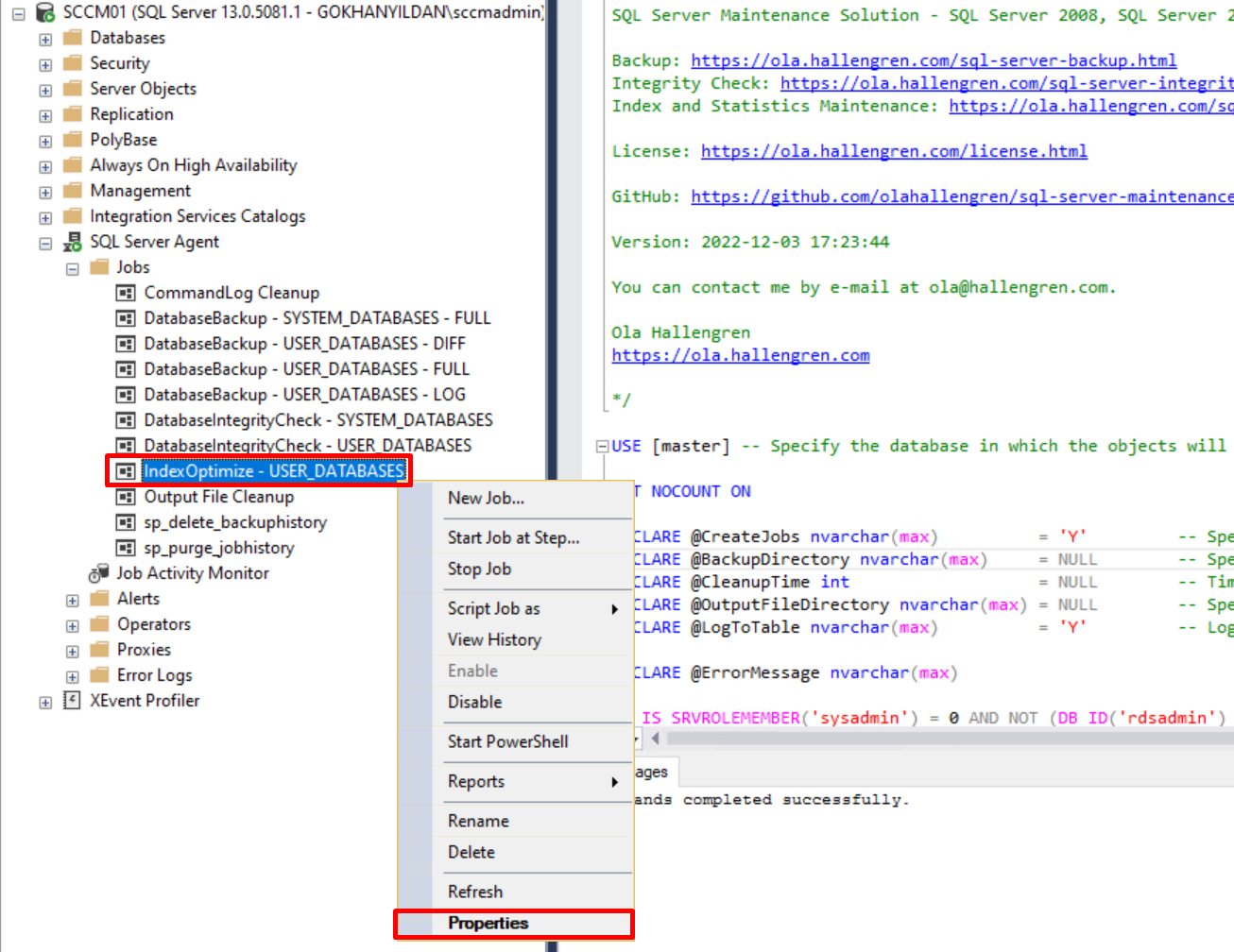Click the Output File Cleanup job icon

tap(126, 497)
